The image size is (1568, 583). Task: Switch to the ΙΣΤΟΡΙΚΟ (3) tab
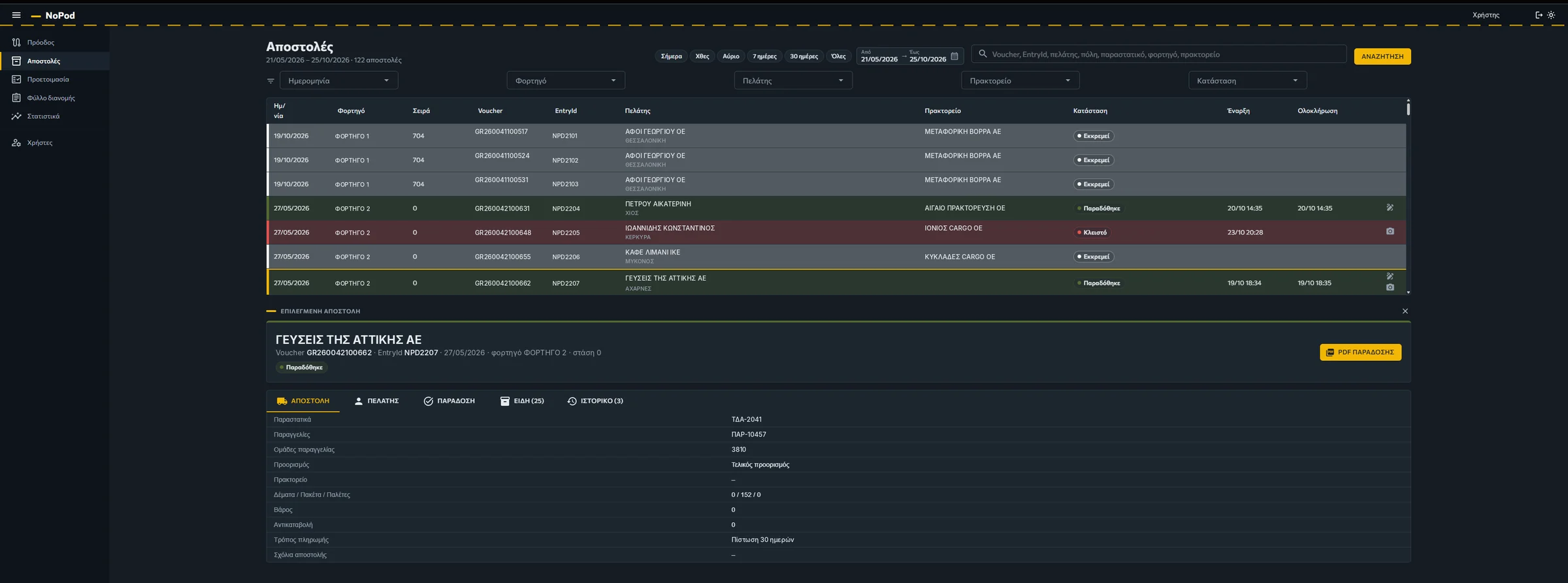[595, 401]
